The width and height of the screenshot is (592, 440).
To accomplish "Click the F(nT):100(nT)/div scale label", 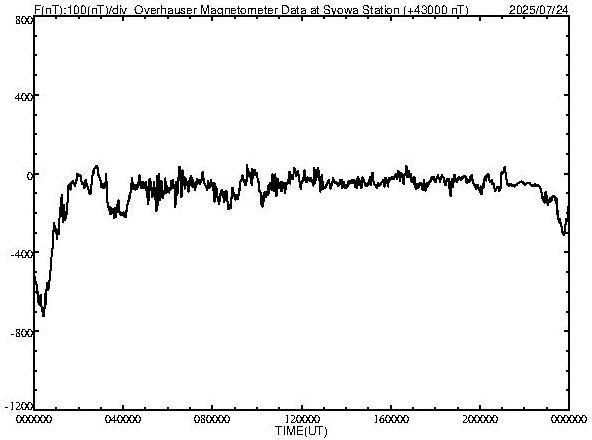I will tap(80, 10).
